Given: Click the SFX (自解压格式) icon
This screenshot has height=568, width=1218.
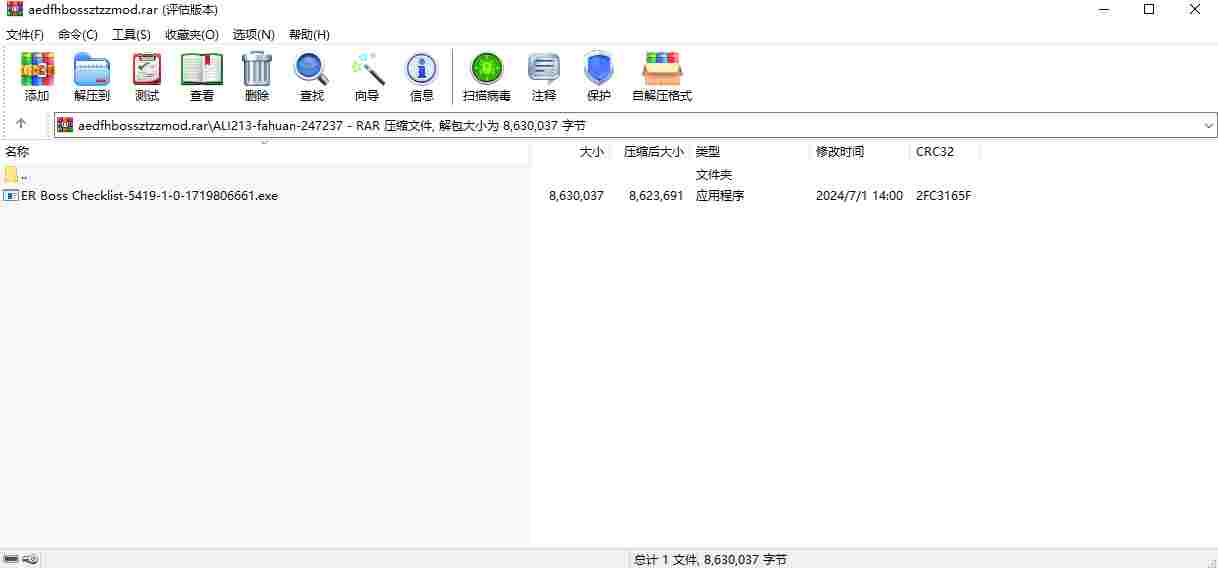Looking at the screenshot, I should pyautogui.click(x=662, y=77).
